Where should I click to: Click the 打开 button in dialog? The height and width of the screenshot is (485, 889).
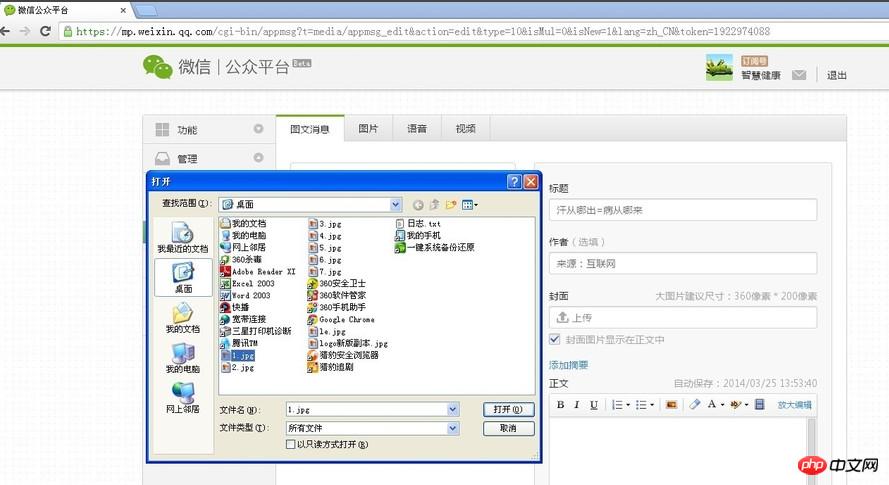pyautogui.click(x=508, y=409)
